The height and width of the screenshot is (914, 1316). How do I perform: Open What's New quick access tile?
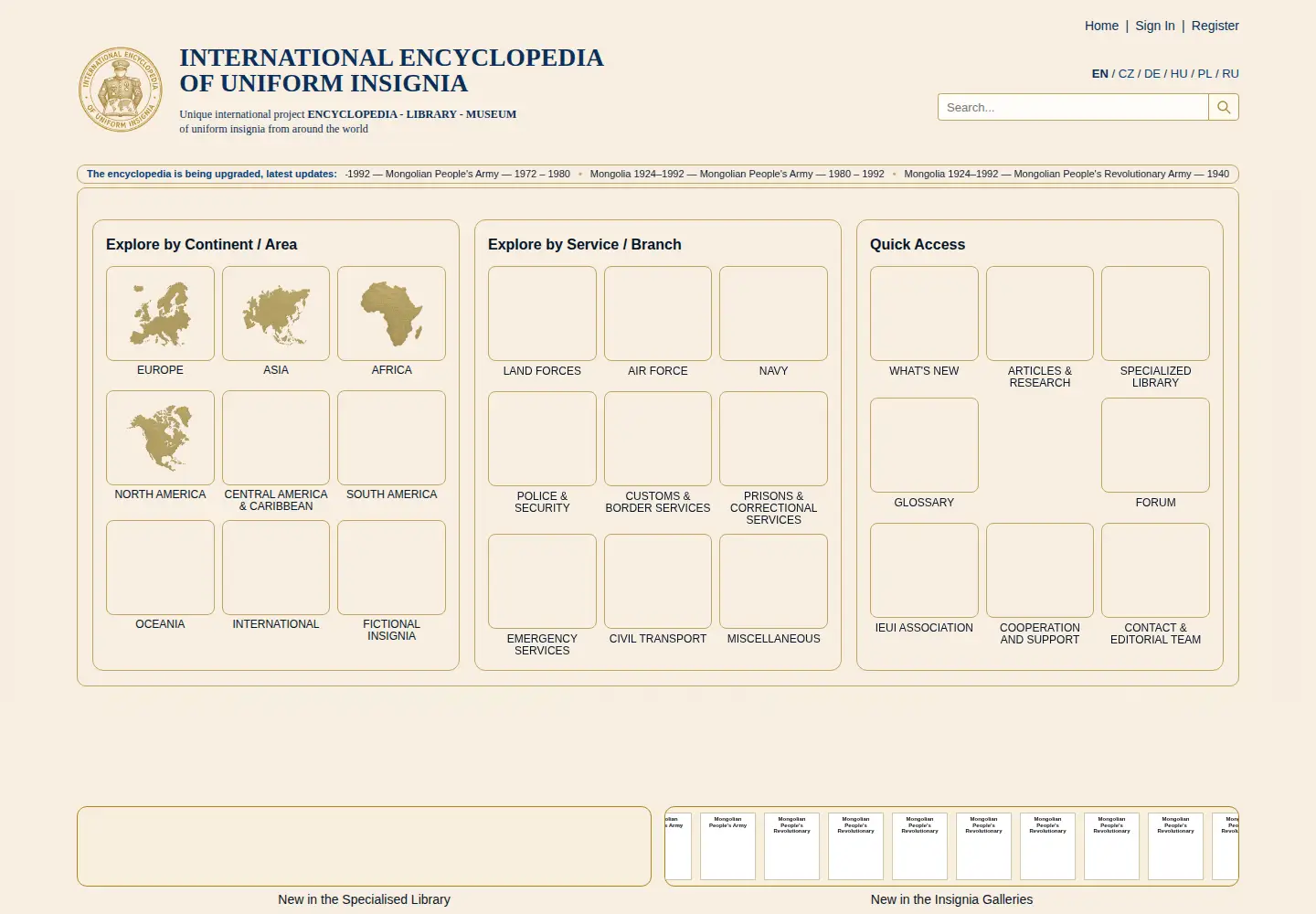tap(924, 314)
